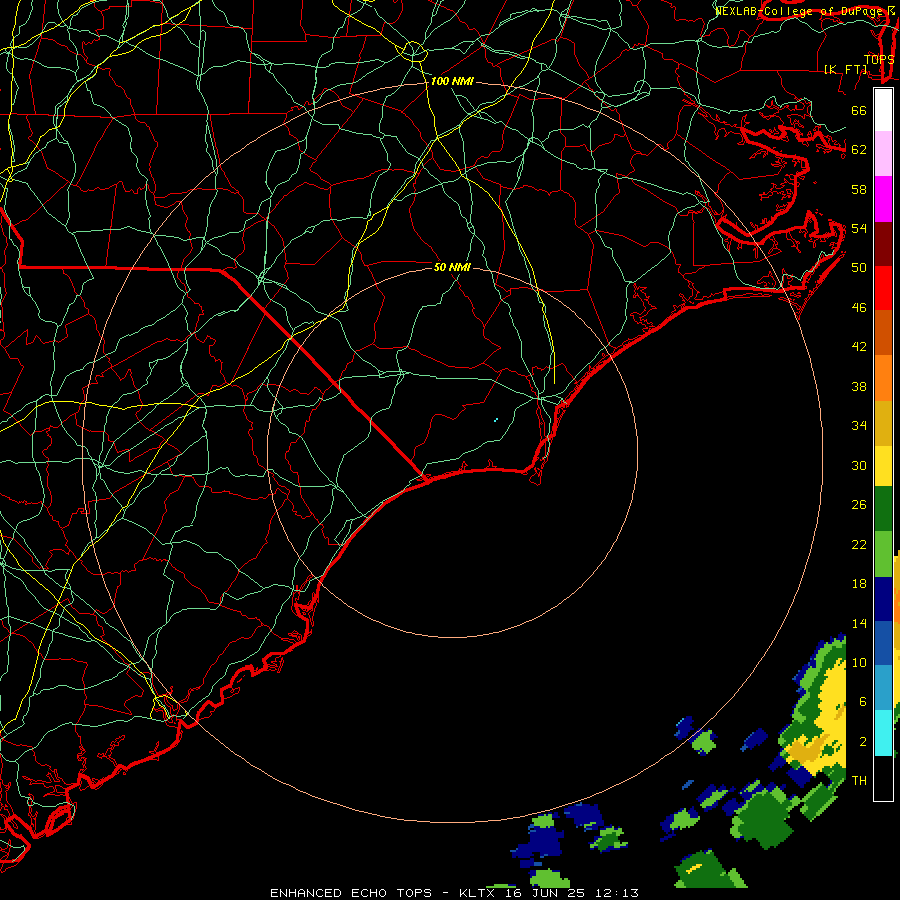This screenshot has height=900, width=900.
Task: Select the bright yellow legend swatch
Action: click(x=883, y=465)
